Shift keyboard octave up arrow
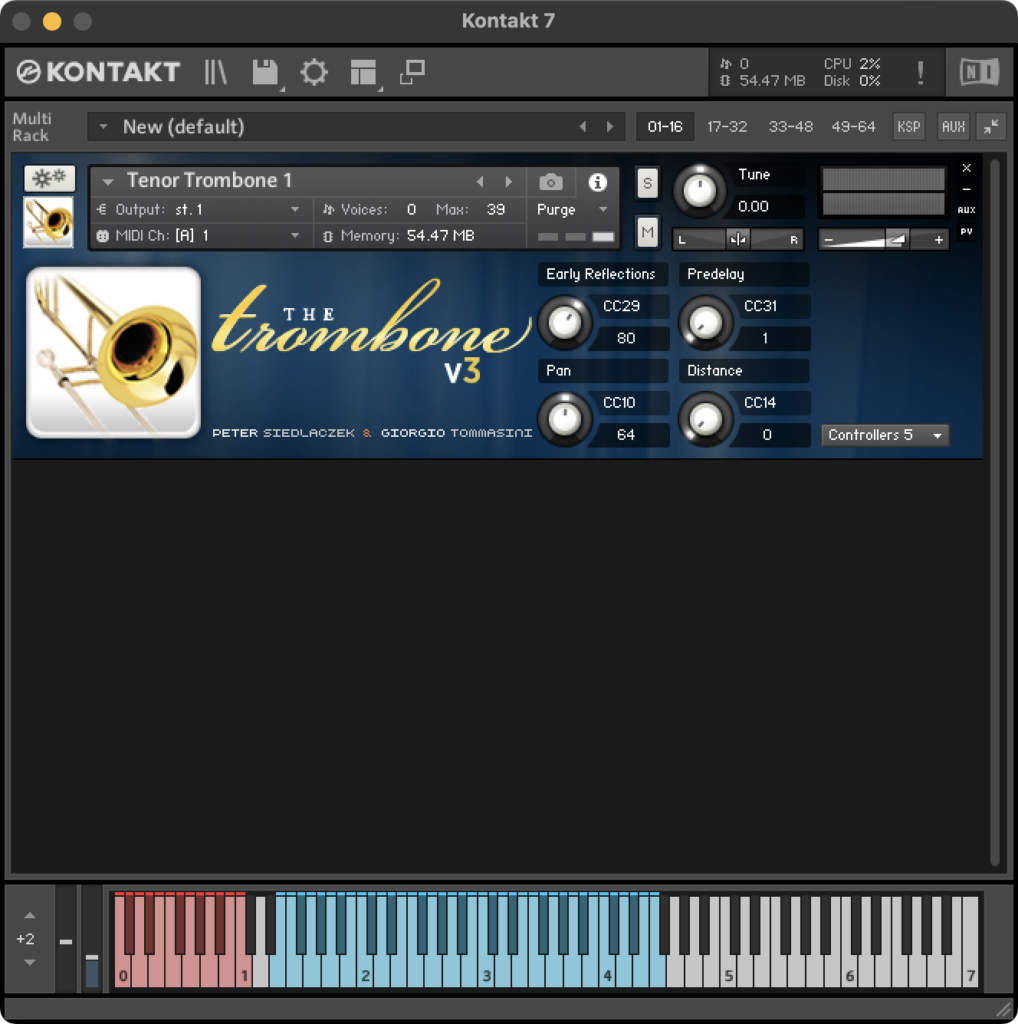The height and width of the screenshot is (1024, 1018). click(29, 915)
